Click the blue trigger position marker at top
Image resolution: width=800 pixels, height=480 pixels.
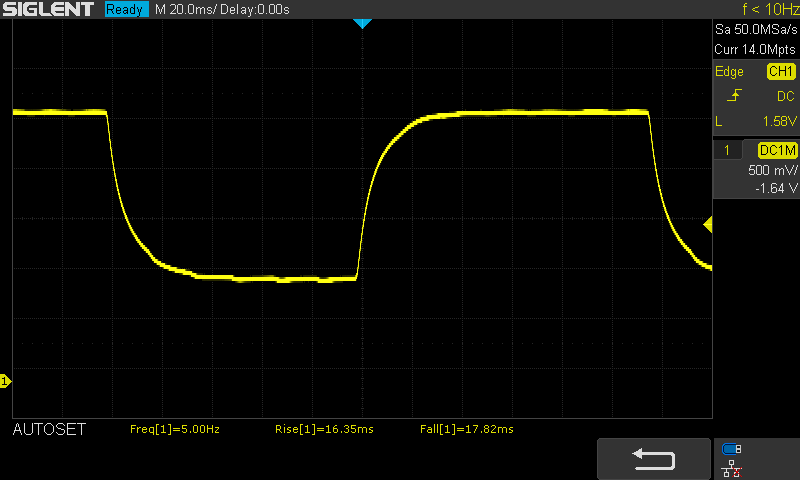363,23
